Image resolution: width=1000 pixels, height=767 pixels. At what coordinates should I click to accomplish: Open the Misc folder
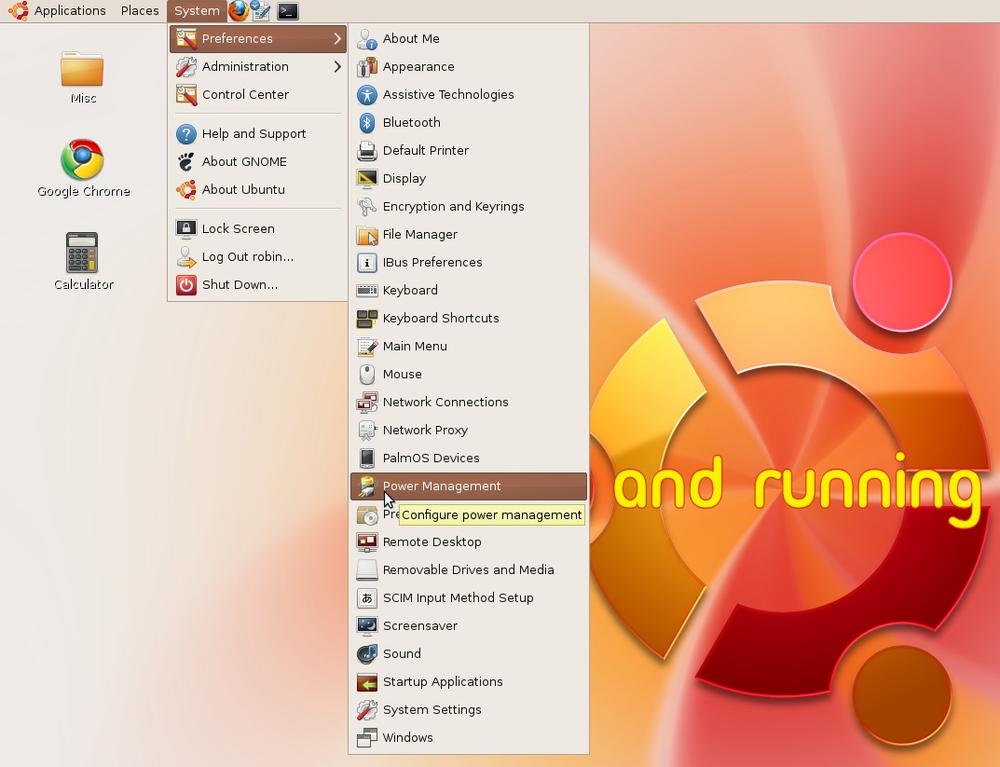(x=82, y=72)
